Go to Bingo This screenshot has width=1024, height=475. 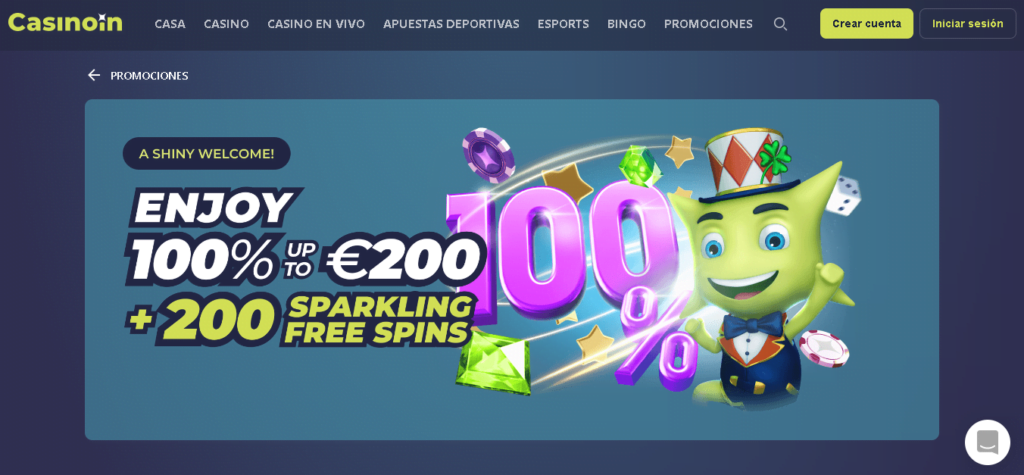click(x=626, y=24)
